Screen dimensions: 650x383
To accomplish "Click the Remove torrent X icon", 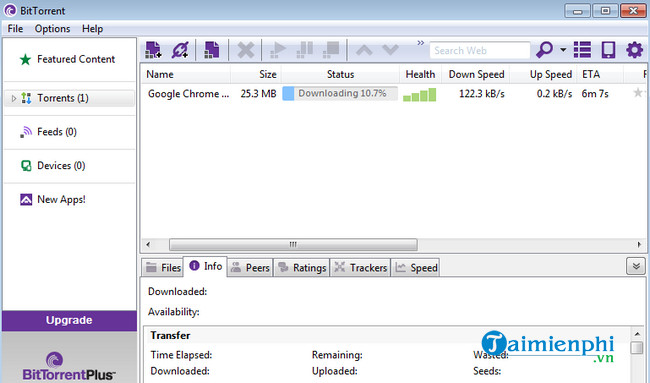I will click(x=245, y=50).
